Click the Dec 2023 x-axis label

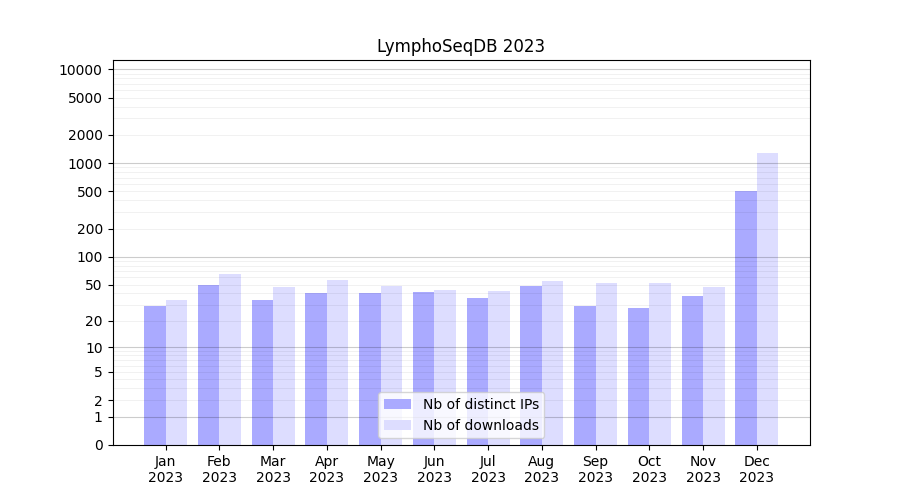pos(756,469)
